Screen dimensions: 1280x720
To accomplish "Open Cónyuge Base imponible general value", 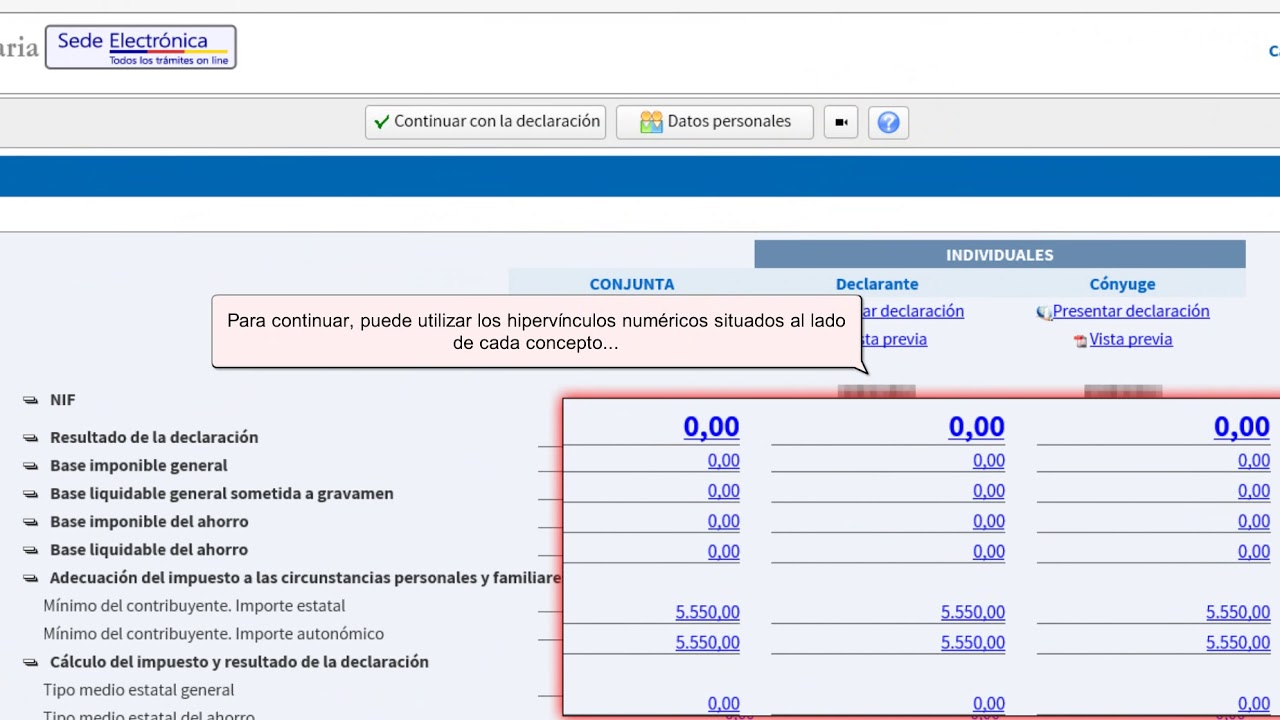I will tap(1254, 461).
